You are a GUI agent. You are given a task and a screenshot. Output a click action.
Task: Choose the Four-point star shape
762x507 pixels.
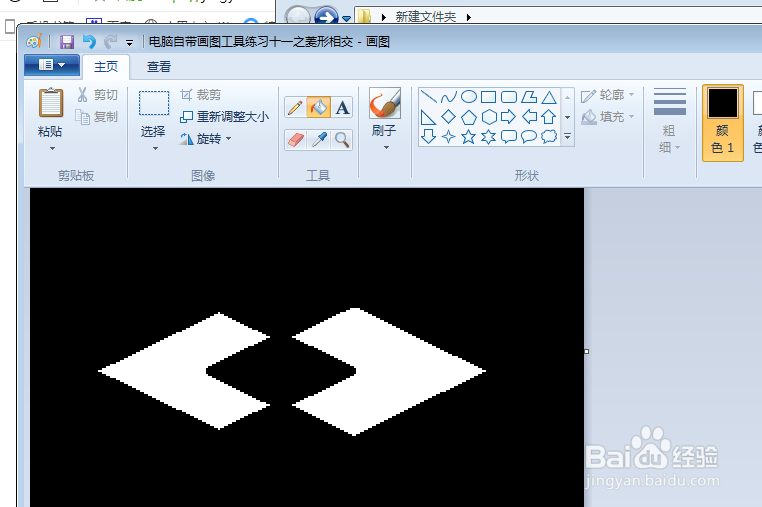[449, 137]
